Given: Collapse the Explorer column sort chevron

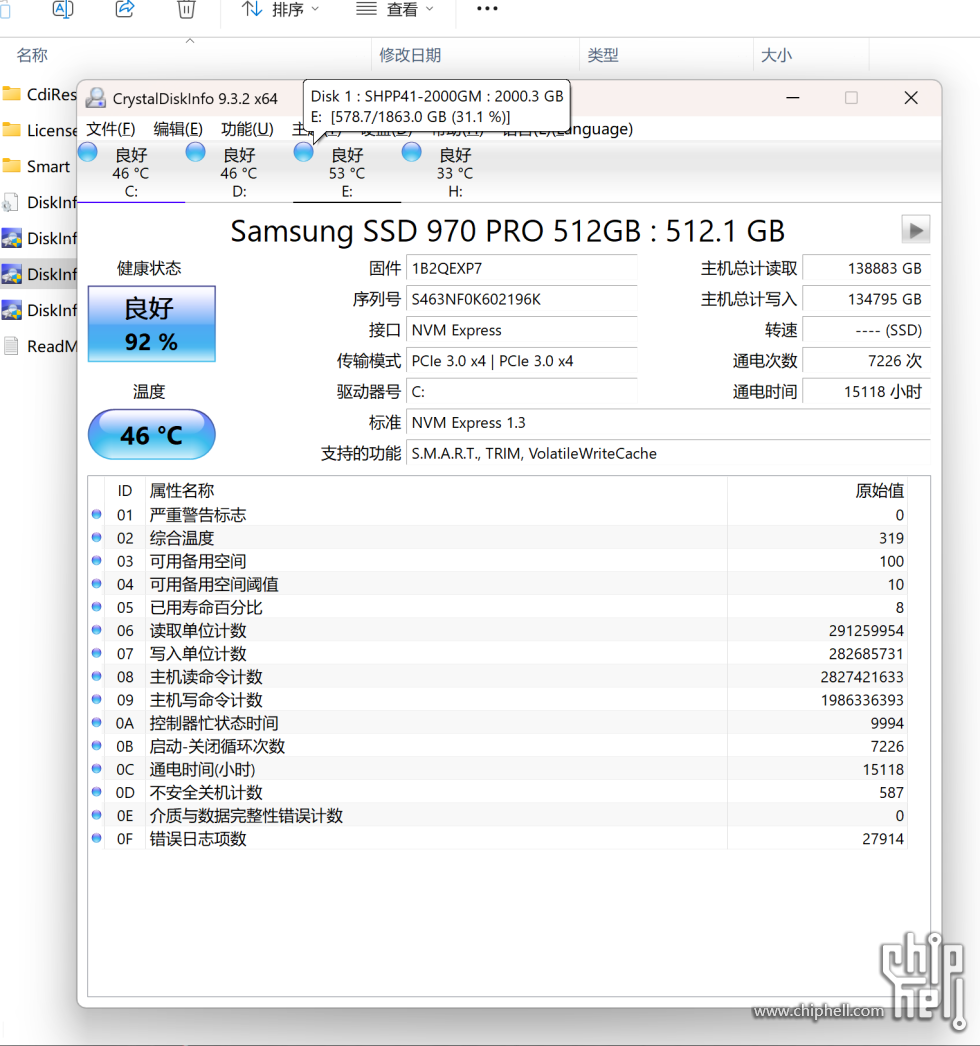Looking at the screenshot, I should click(190, 41).
